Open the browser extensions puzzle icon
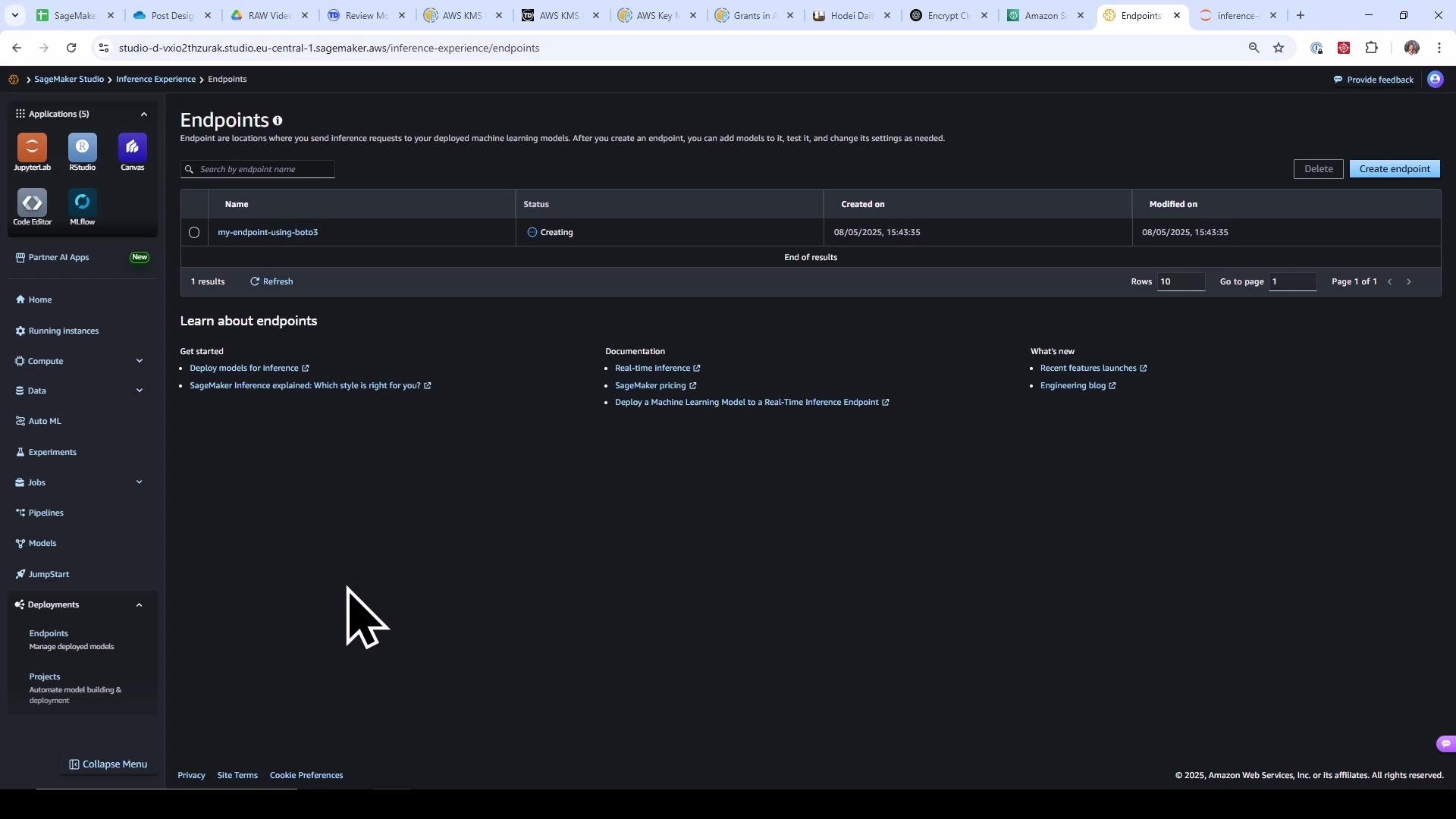This screenshot has width=1456, height=819. 1371,48
